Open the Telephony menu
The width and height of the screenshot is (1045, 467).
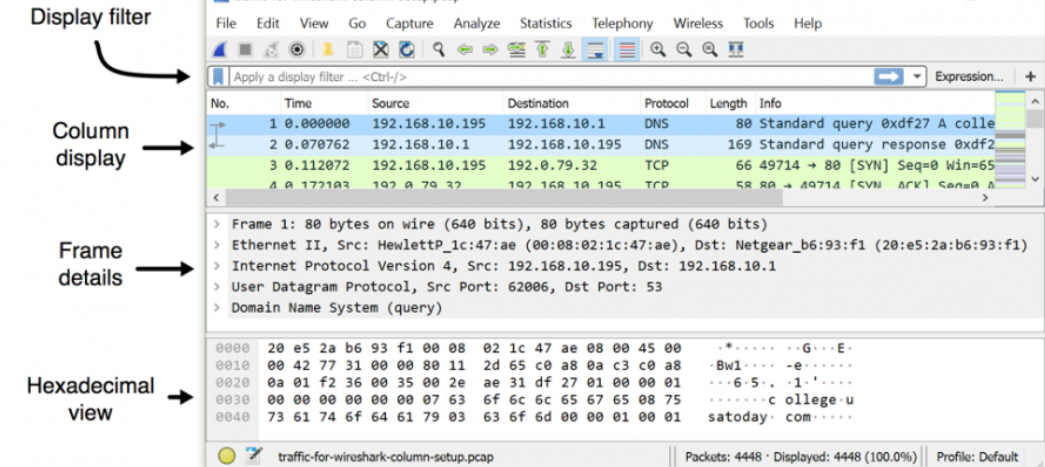pos(622,23)
